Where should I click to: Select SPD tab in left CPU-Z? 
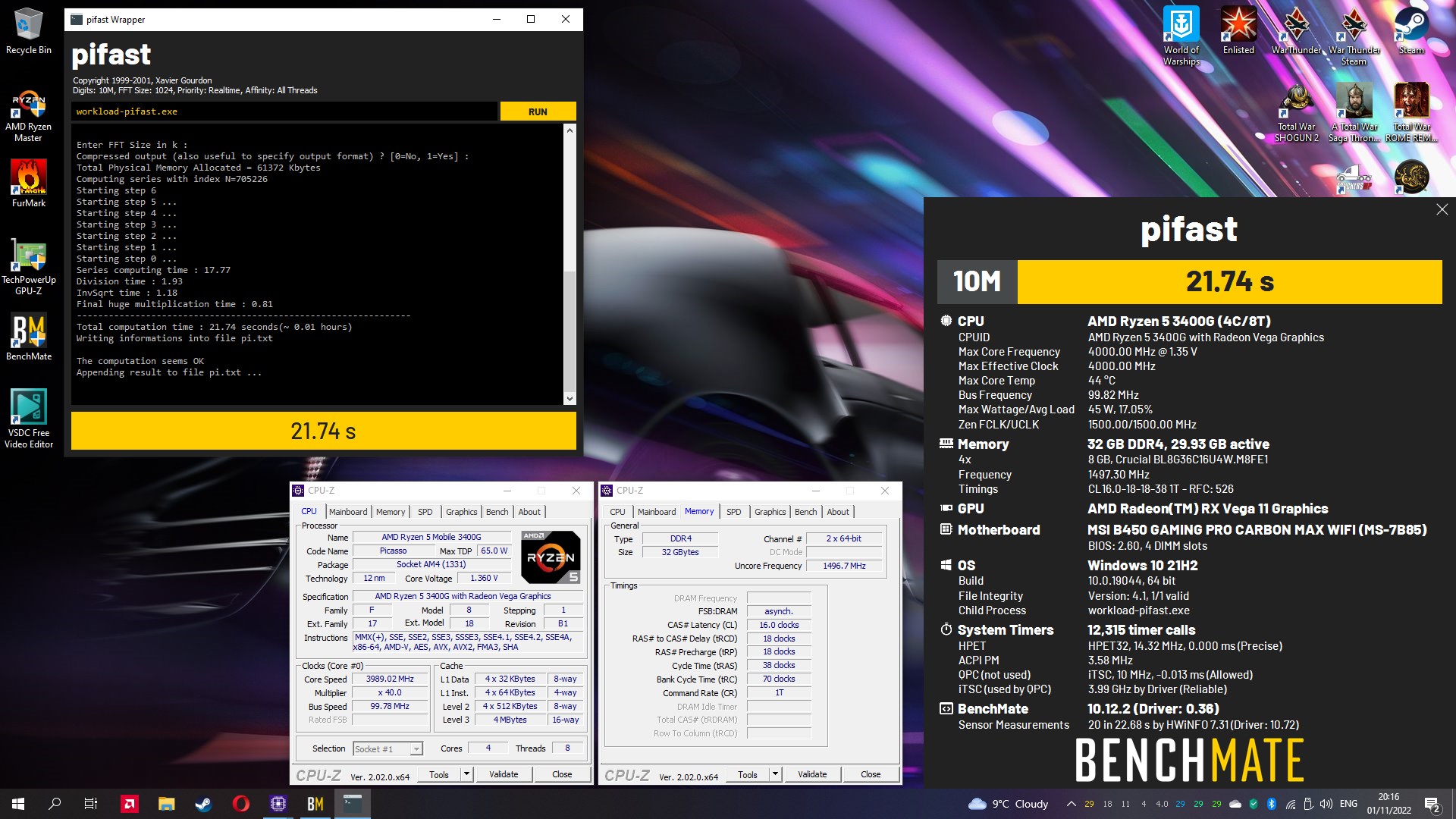(x=425, y=512)
